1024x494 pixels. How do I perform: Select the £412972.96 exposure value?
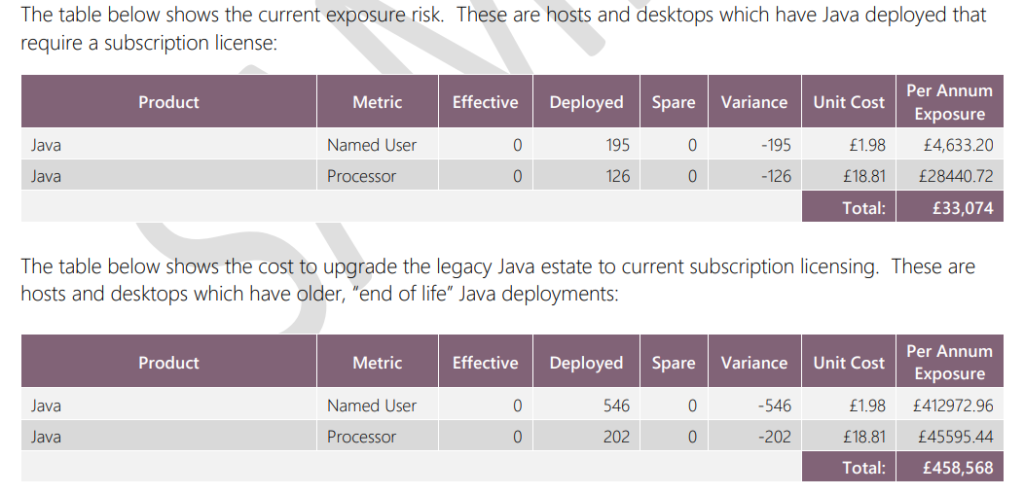coord(953,406)
